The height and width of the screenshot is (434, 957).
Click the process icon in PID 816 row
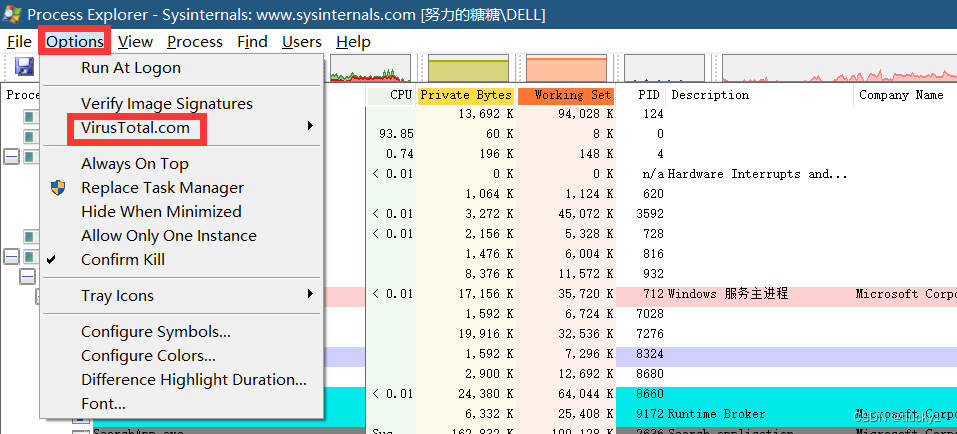(31, 256)
